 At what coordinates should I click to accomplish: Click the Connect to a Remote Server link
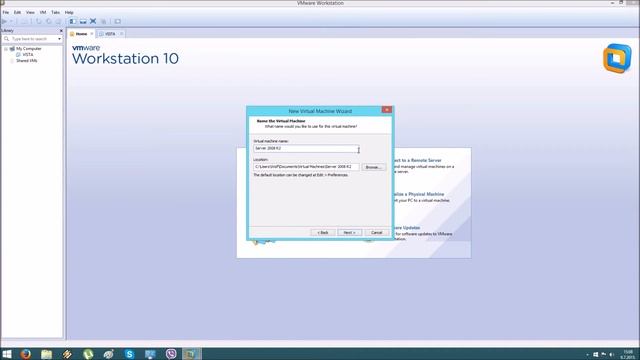(417, 160)
